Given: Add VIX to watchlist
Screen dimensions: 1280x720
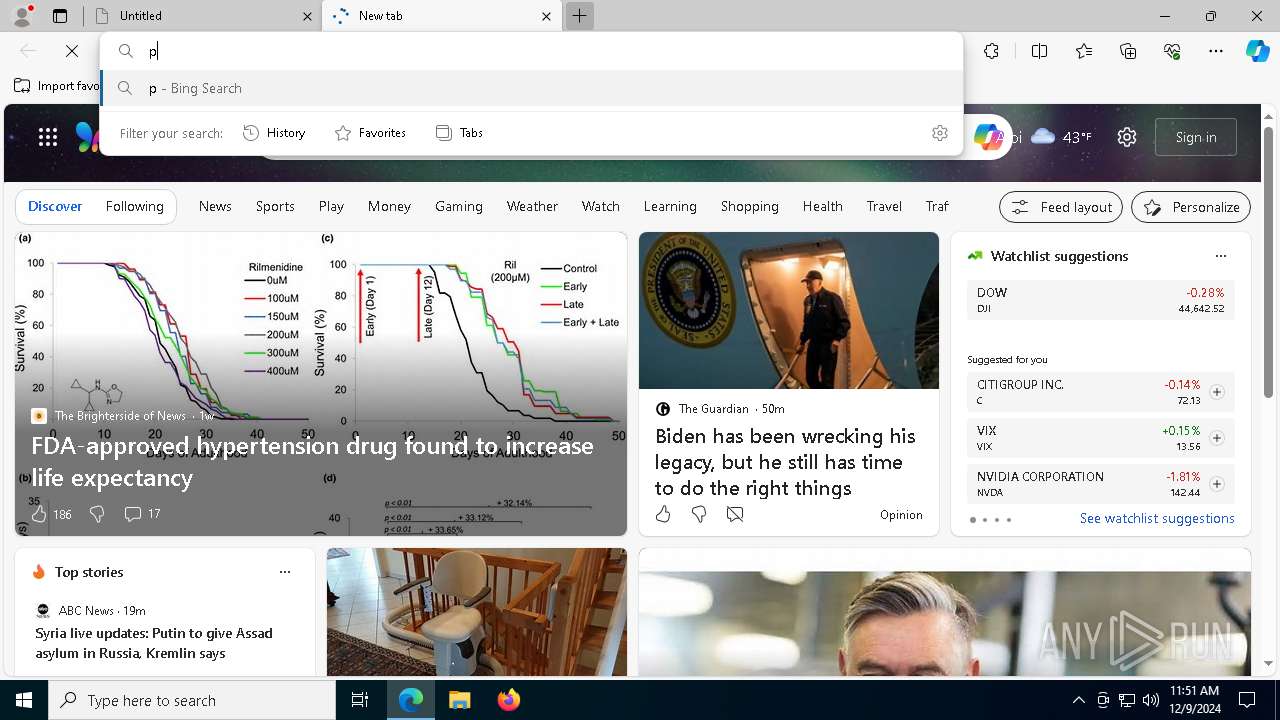Looking at the screenshot, I should (x=1217, y=438).
